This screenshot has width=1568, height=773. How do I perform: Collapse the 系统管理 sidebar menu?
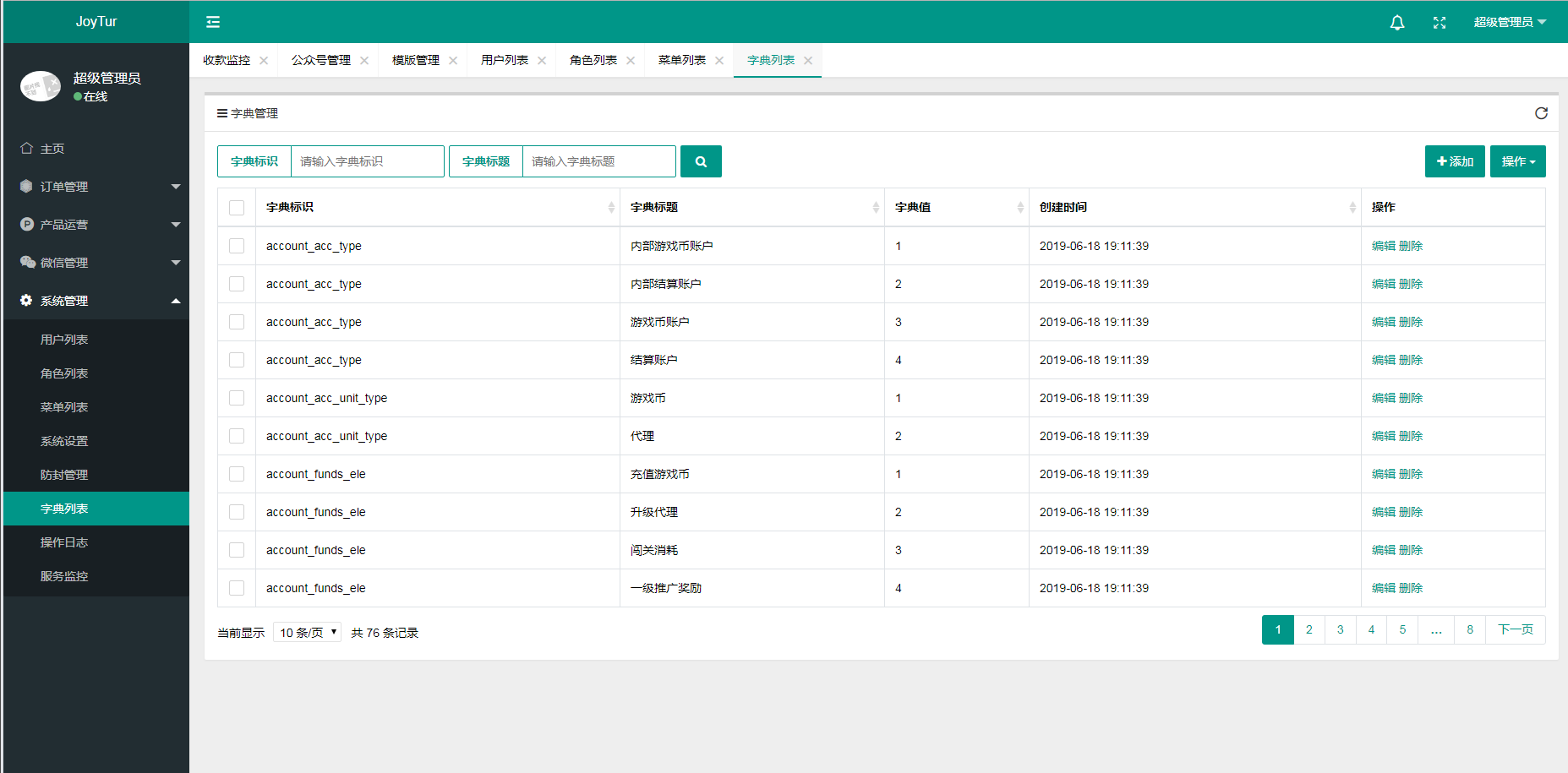(96, 301)
